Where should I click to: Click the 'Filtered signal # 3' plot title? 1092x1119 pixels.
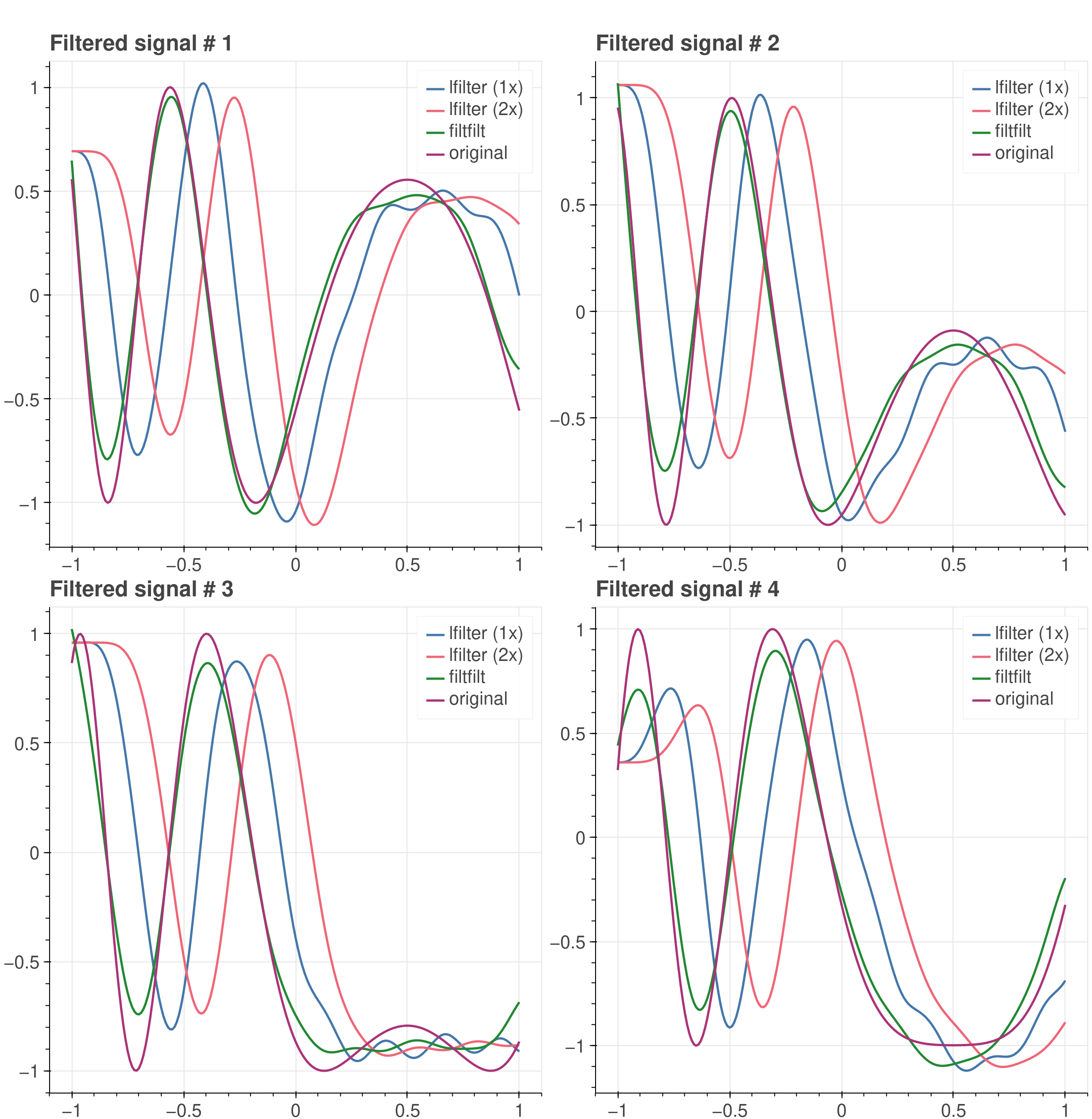pyautogui.click(x=142, y=590)
